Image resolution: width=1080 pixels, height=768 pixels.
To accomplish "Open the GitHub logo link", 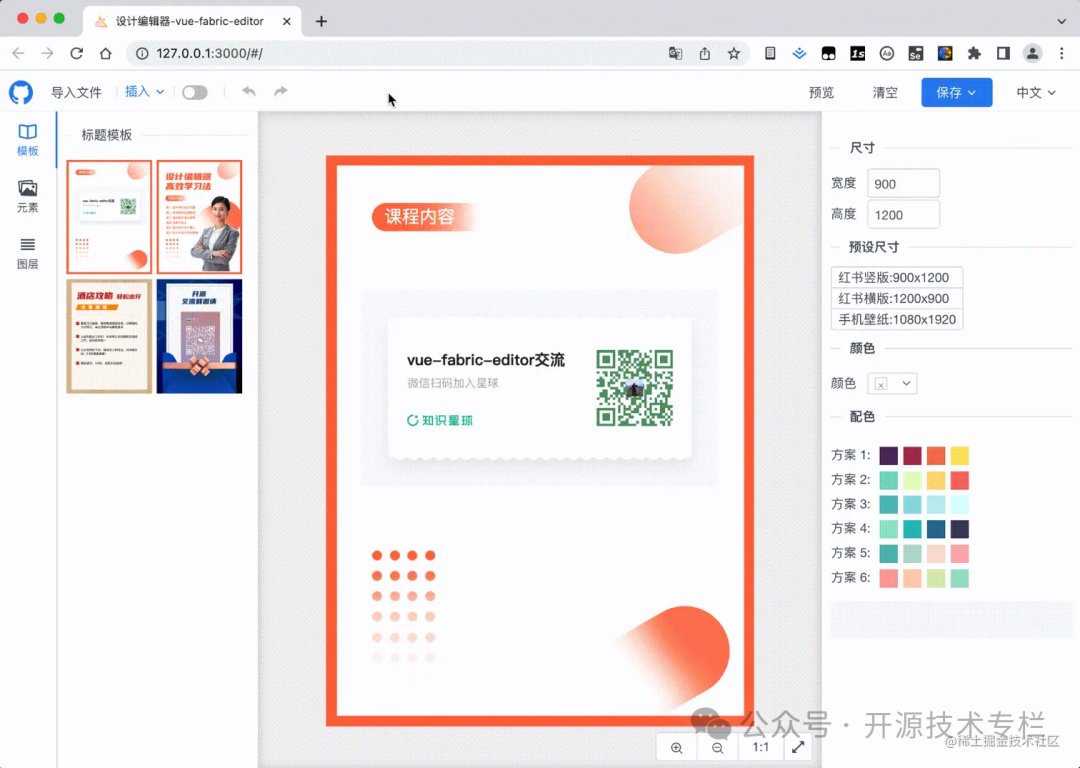I will pyautogui.click(x=21, y=92).
